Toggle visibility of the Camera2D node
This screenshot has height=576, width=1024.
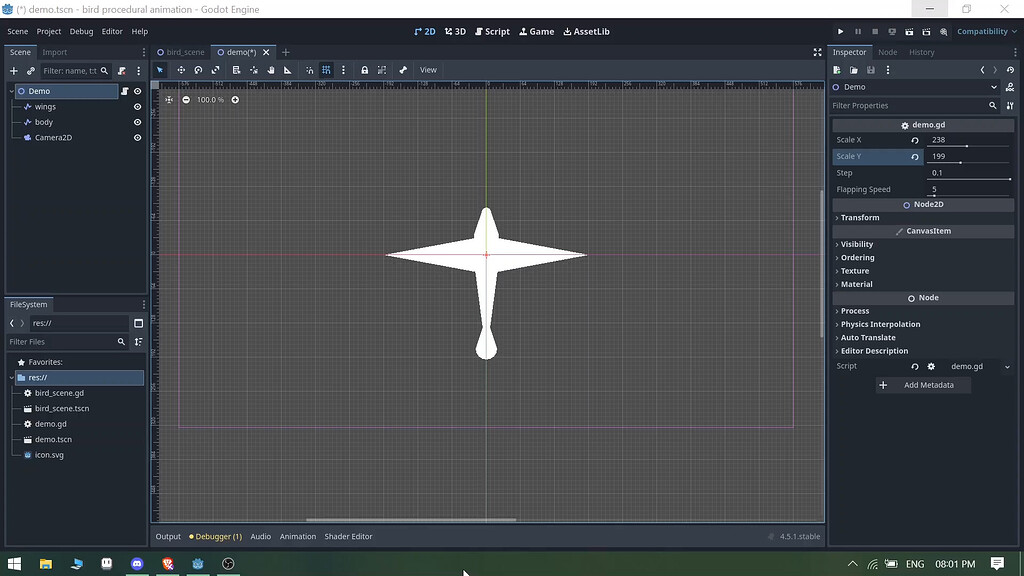tap(137, 137)
